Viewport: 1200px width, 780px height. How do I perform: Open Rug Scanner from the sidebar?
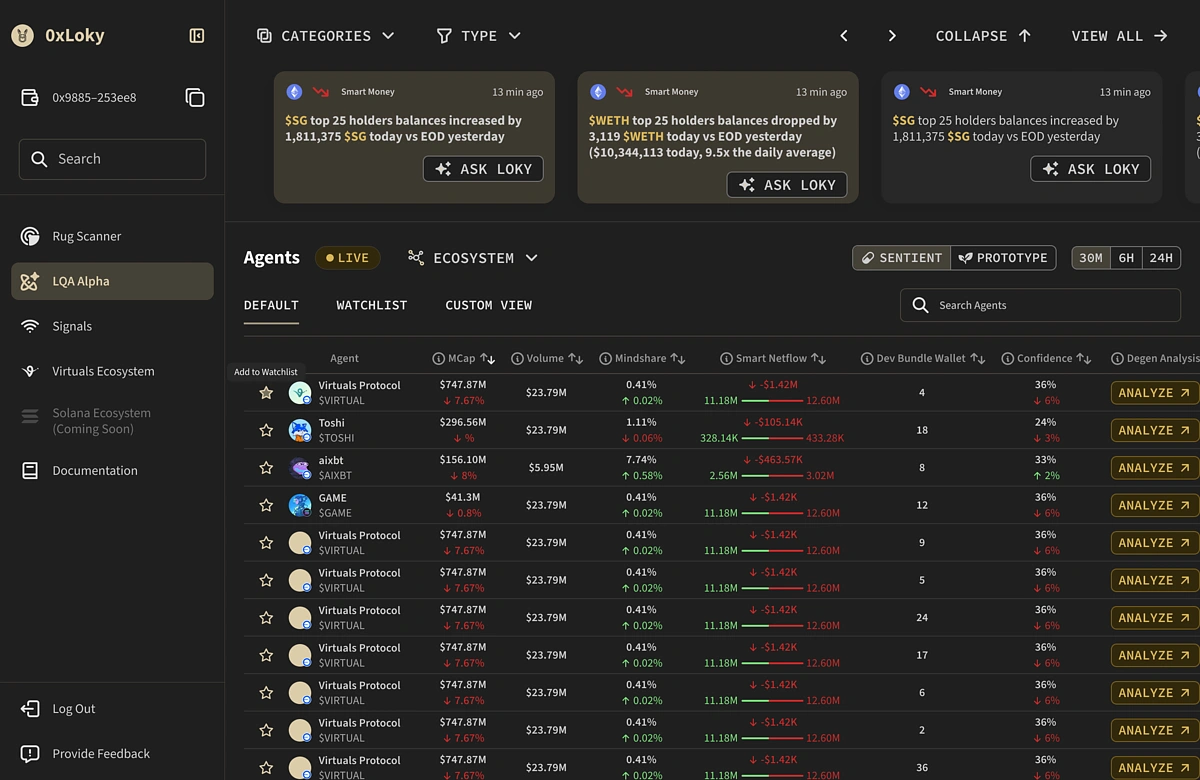tap(112, 236)
